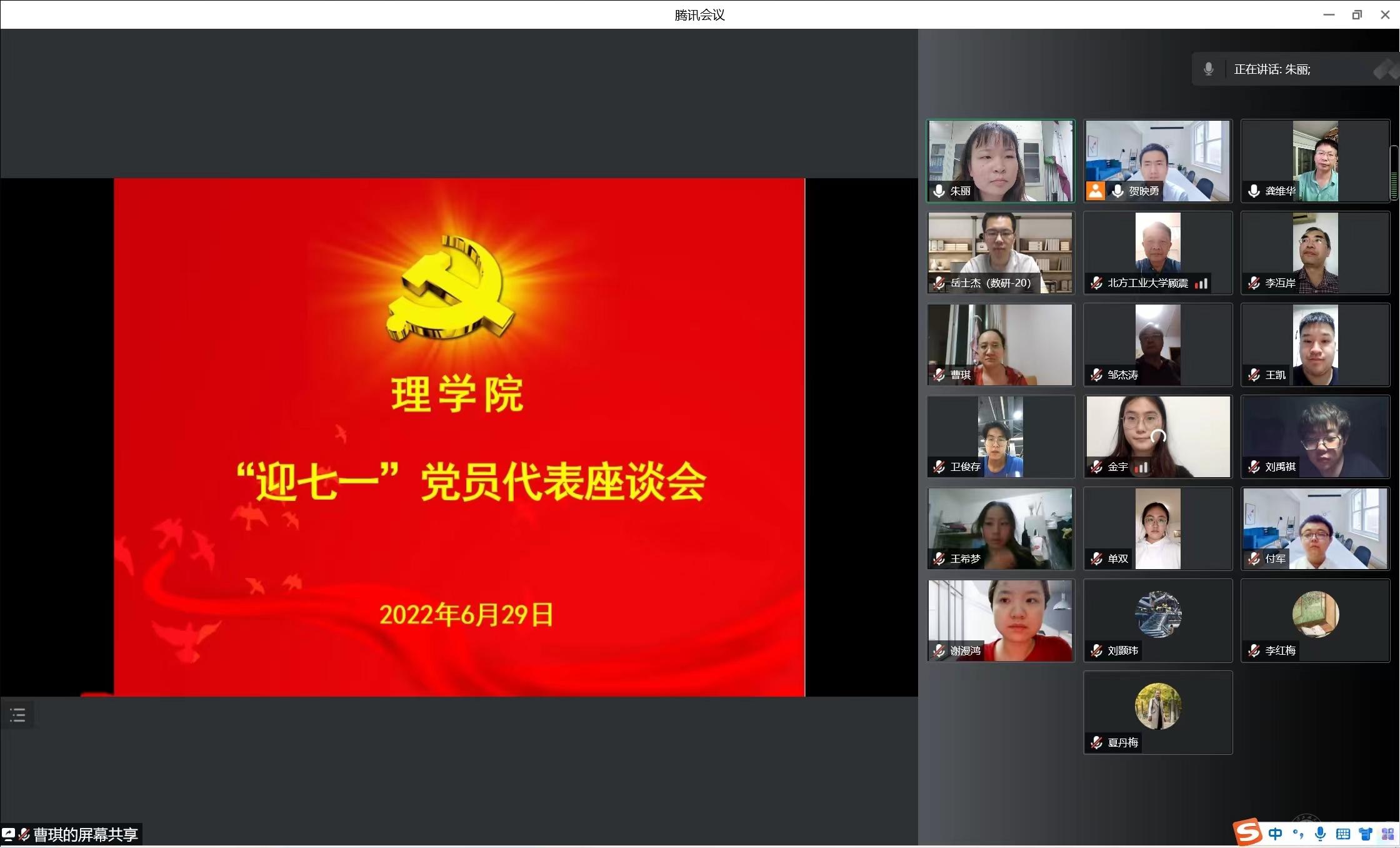
Task: Open the list icon below the shared slide
Action: [x=17, y=714]
